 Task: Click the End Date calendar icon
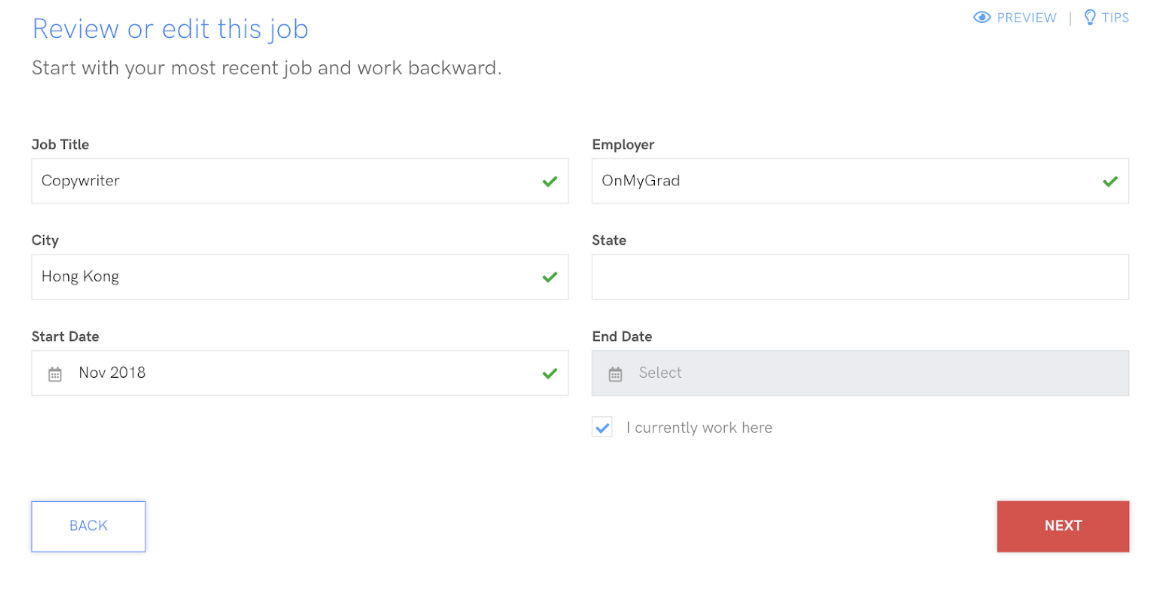click(x=616, y=374)
